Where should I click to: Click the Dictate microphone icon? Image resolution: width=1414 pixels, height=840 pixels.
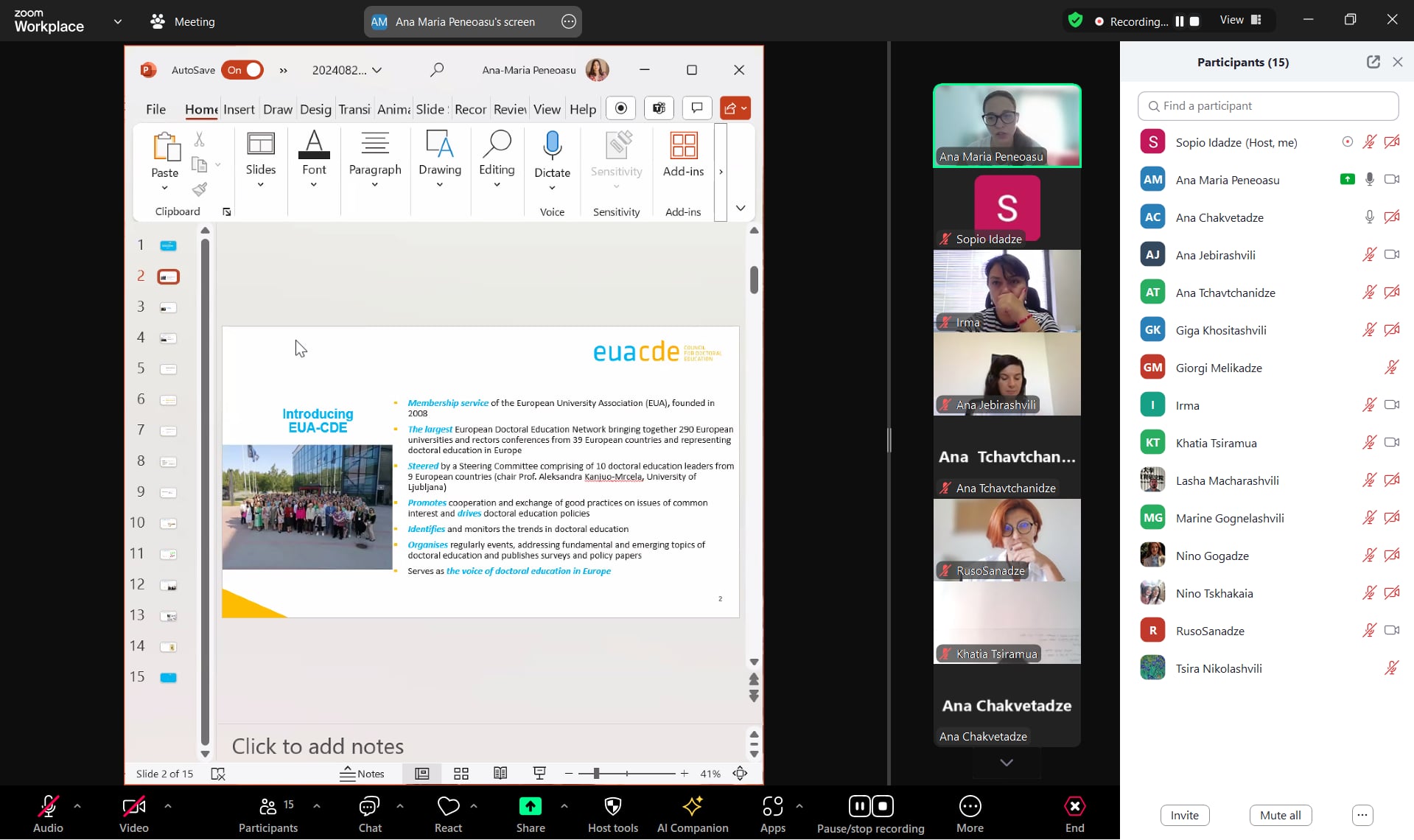point(552,146)
